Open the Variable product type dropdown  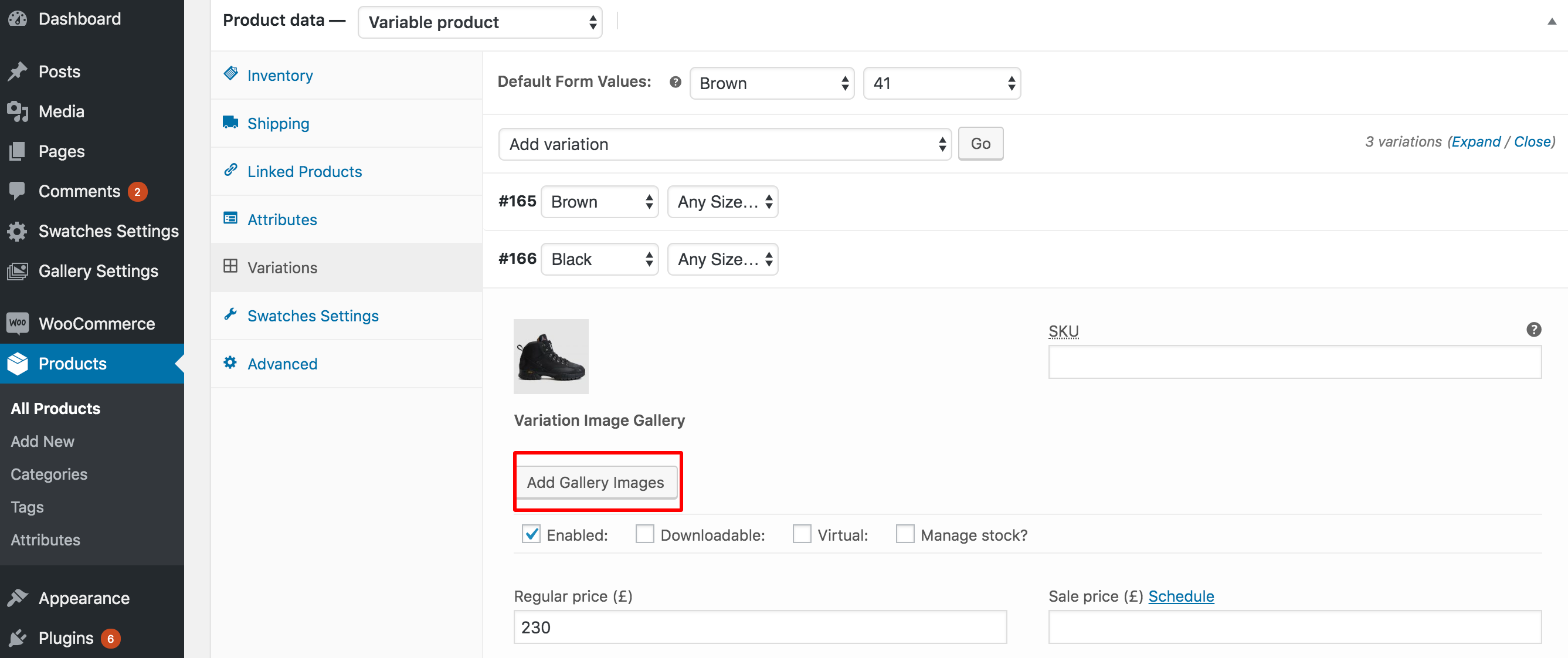click(480, 22)
